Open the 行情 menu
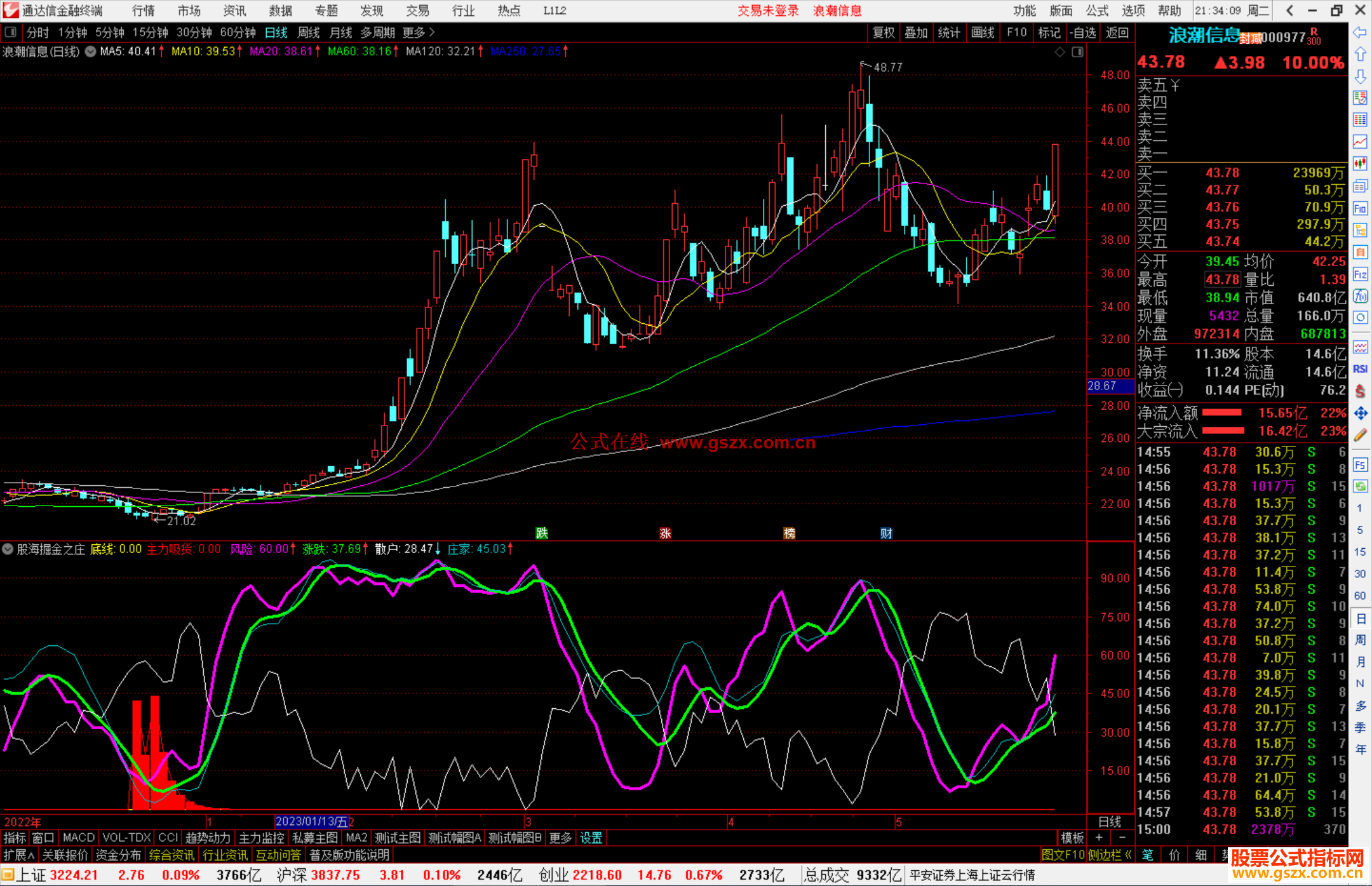 pyautogui.click(x=143, y=11)
